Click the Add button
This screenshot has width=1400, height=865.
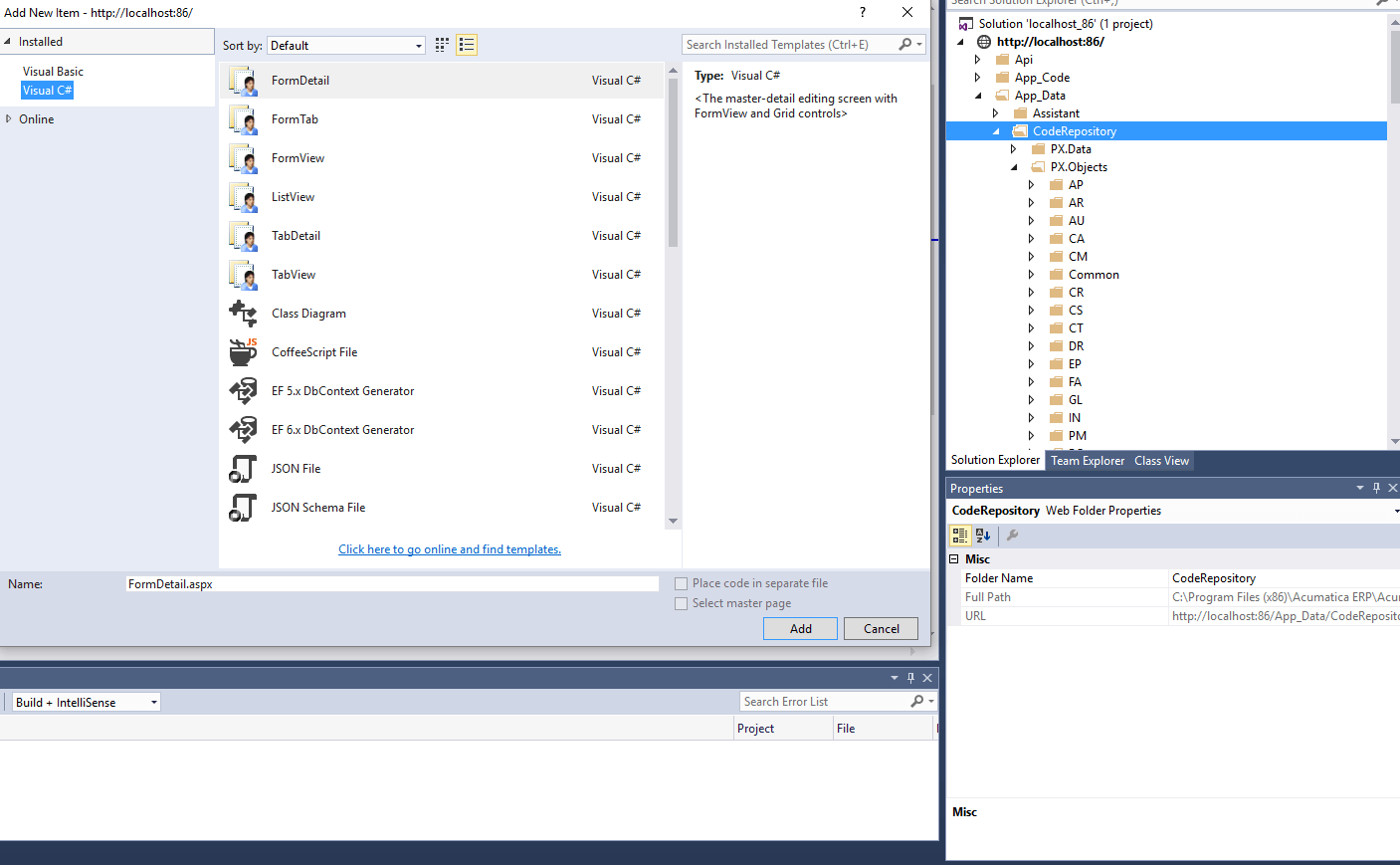[x=800, y=628]
